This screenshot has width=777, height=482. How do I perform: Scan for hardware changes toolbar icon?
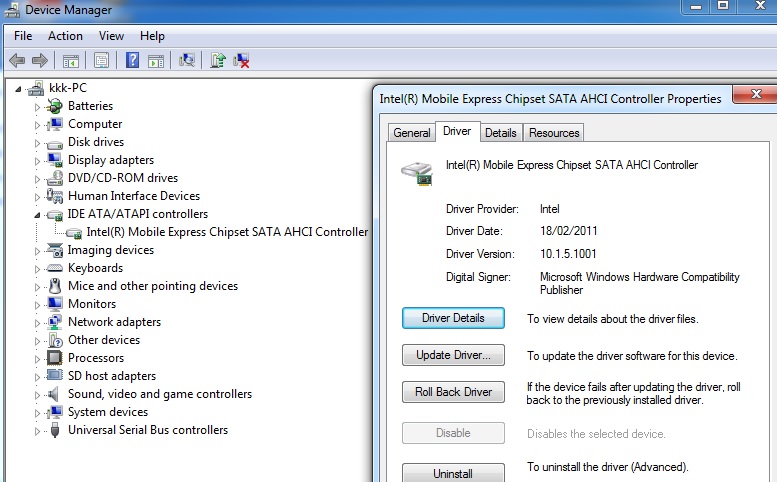[x=187, y=60]
